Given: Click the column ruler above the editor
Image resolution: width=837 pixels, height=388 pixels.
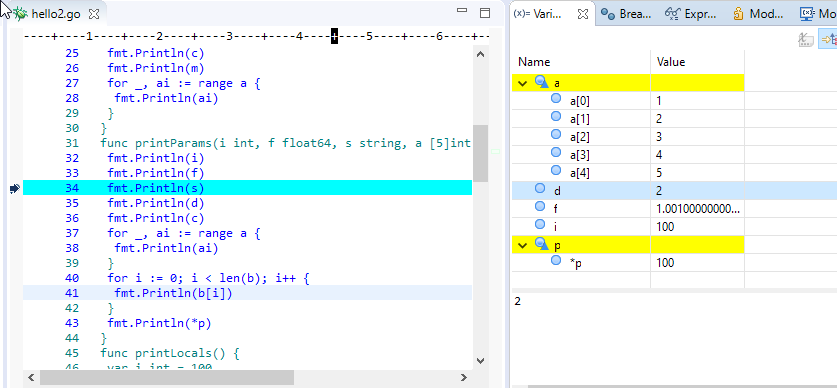Looking at the screenshot, I should (256, 36).
